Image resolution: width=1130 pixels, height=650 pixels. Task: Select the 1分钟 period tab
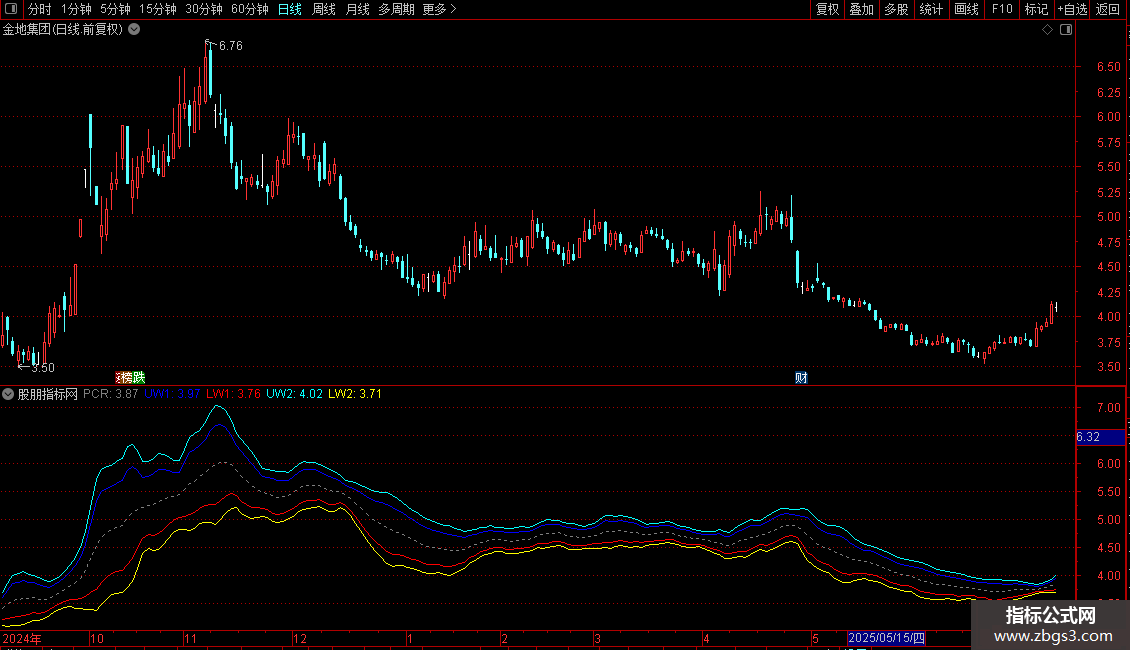click(76, 9)
